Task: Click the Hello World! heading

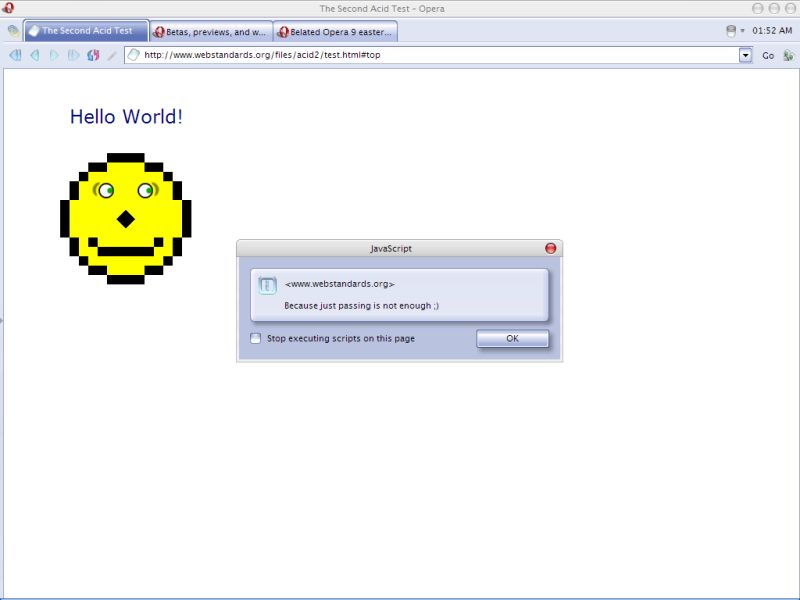Action: coord(126,117)
